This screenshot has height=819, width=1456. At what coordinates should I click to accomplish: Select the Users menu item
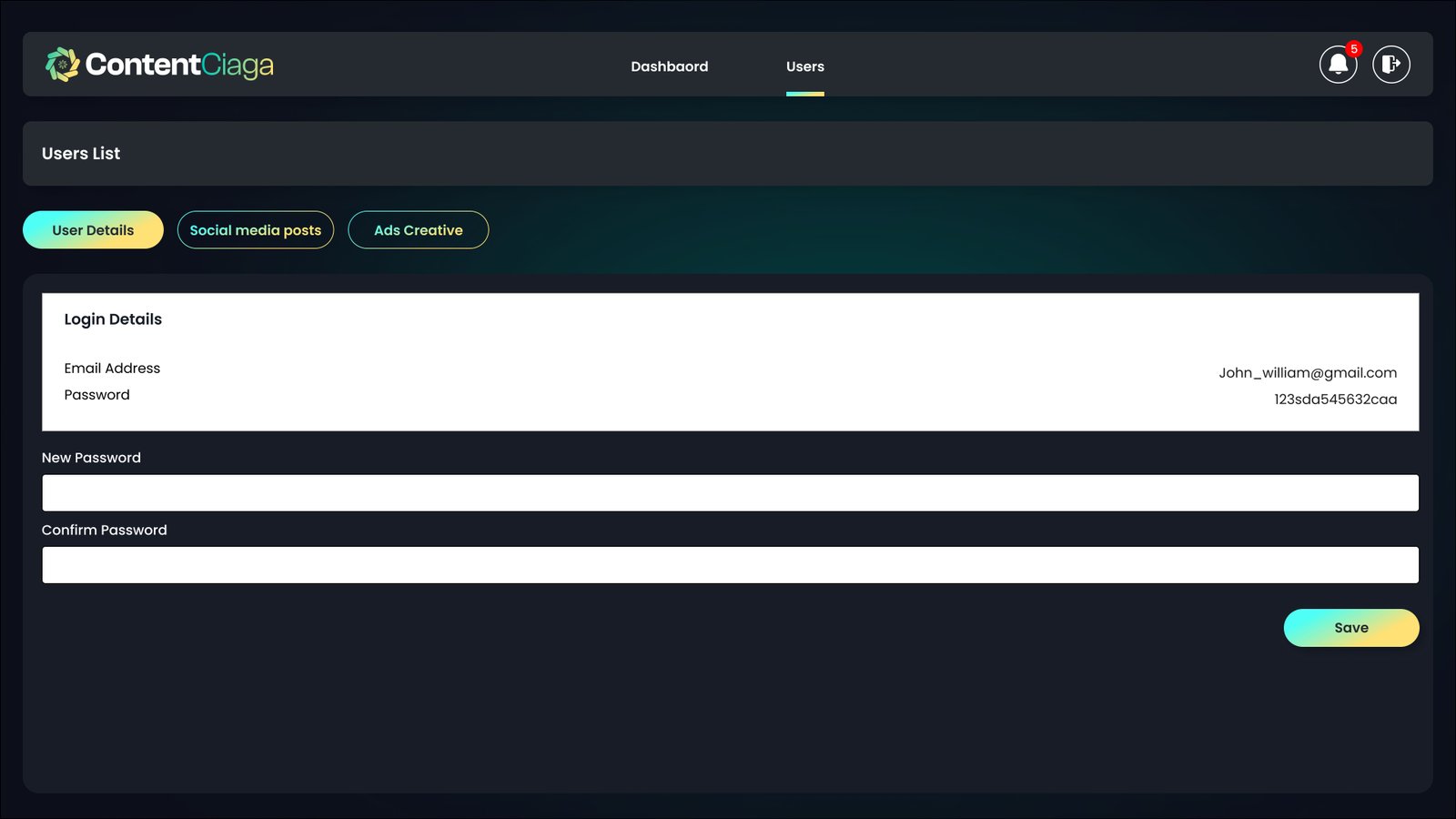(x=805, y=66)
